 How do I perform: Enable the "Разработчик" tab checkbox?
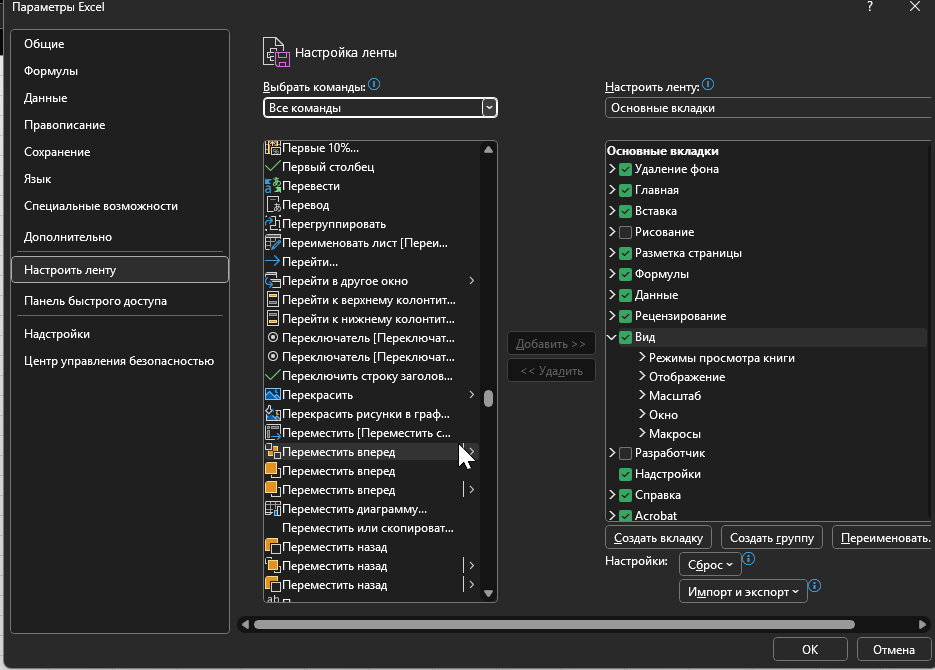point(626,454)
